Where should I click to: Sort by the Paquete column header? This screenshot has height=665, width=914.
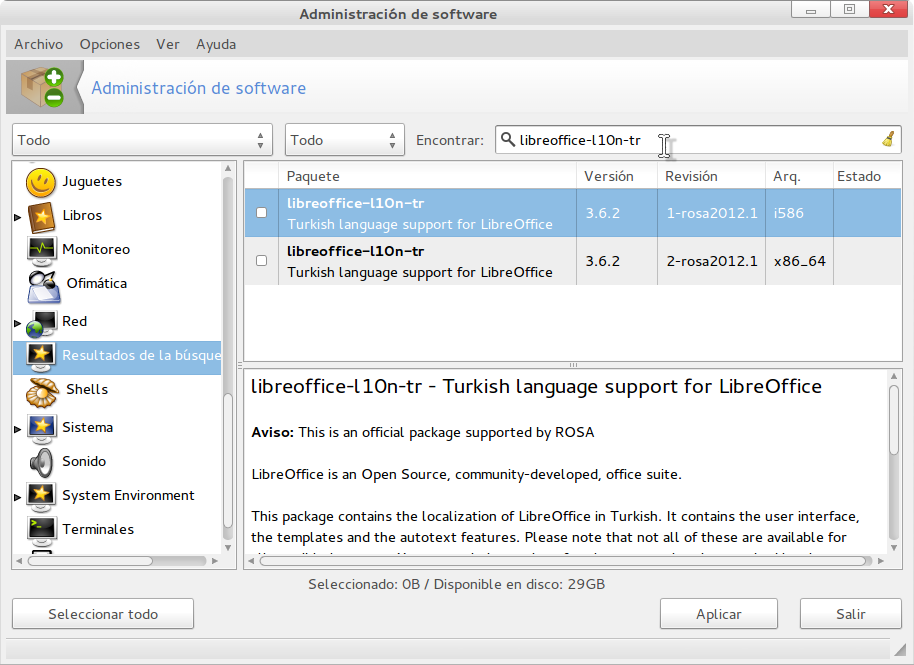(427, 176)
